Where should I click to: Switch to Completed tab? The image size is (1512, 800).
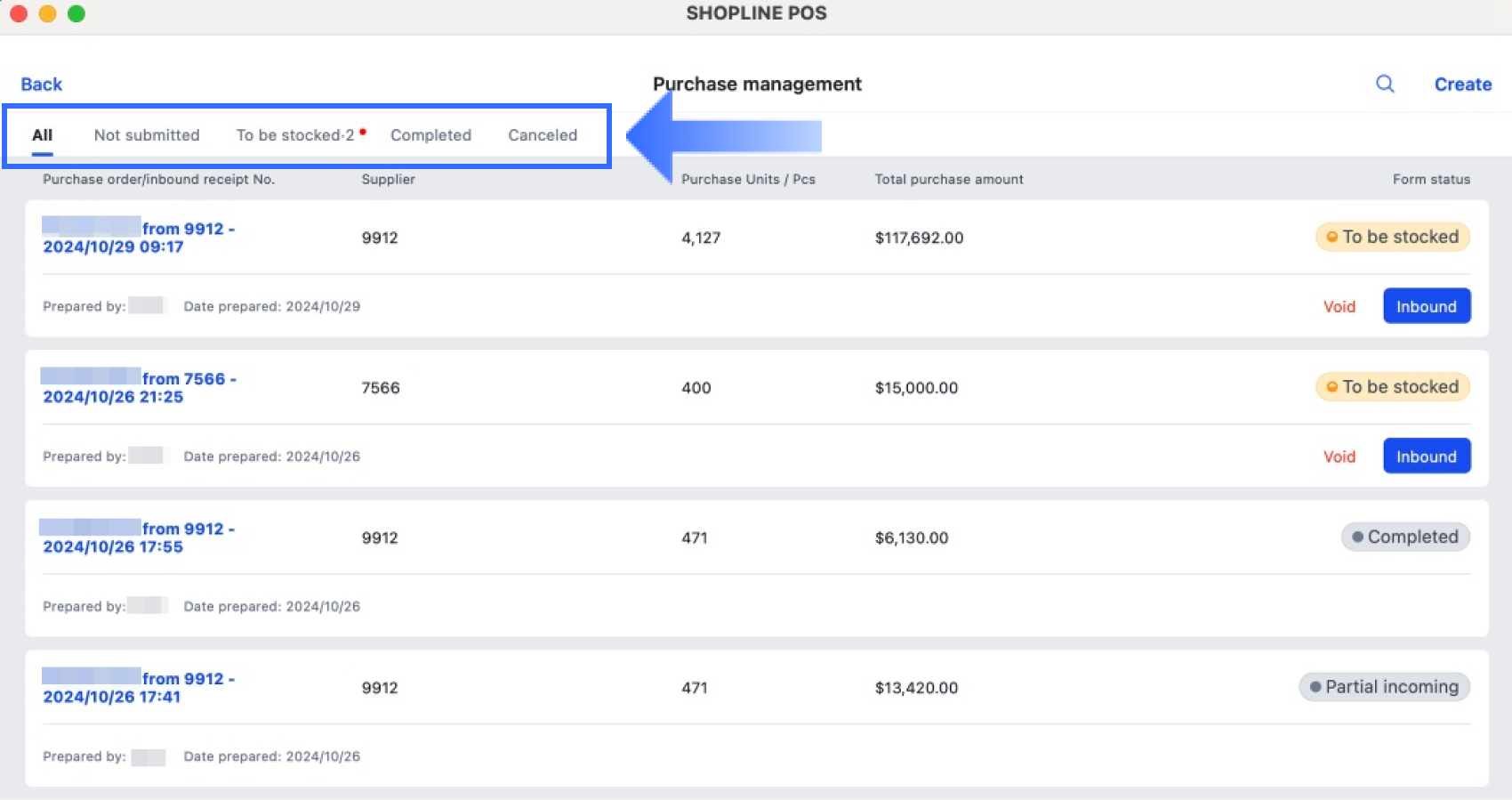point(430,135)
